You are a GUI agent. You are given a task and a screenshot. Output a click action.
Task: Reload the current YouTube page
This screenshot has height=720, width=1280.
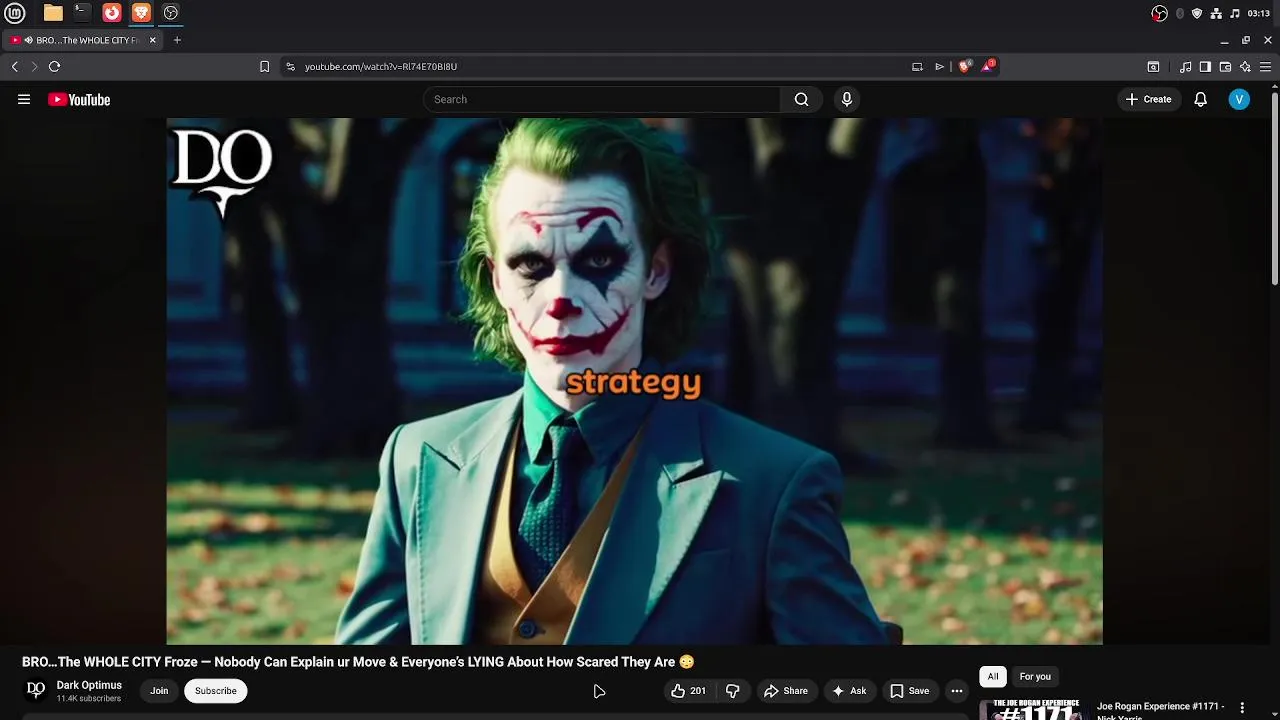pyautogui.click(x=54, y=66)
